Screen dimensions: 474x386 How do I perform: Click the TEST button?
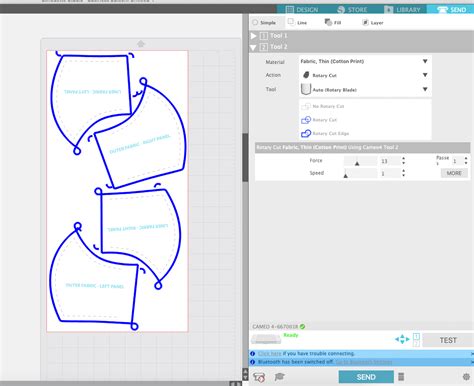coord(448,340)
